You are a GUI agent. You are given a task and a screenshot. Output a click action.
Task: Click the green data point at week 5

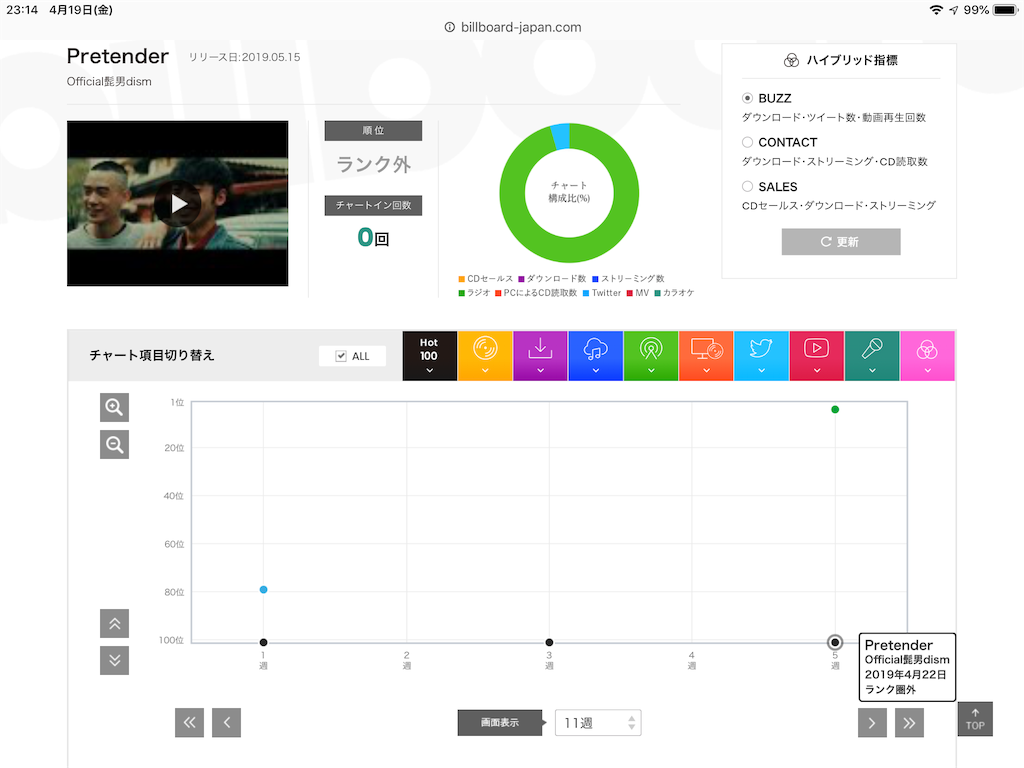pos(835,409)
